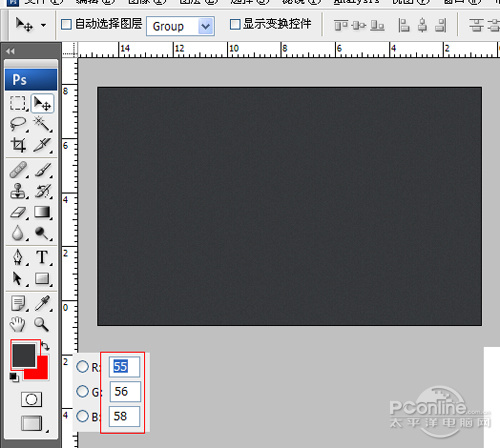Select the History Brush tool
The image size is (500, 448).
pos(43,191)
